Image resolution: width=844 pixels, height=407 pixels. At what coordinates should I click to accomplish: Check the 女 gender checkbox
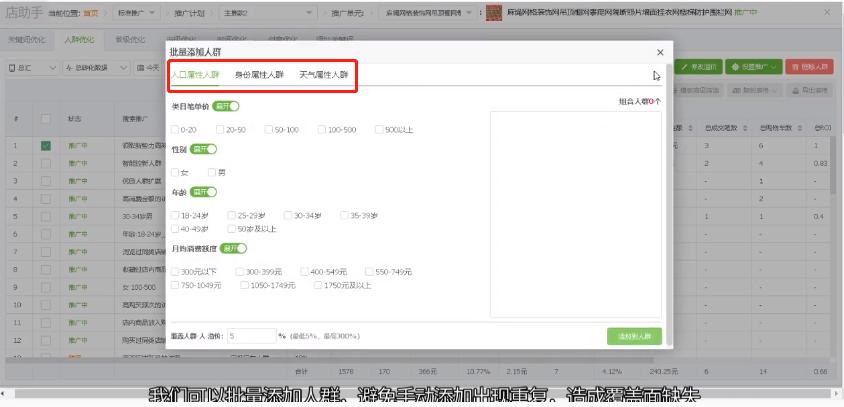point(175,172)
